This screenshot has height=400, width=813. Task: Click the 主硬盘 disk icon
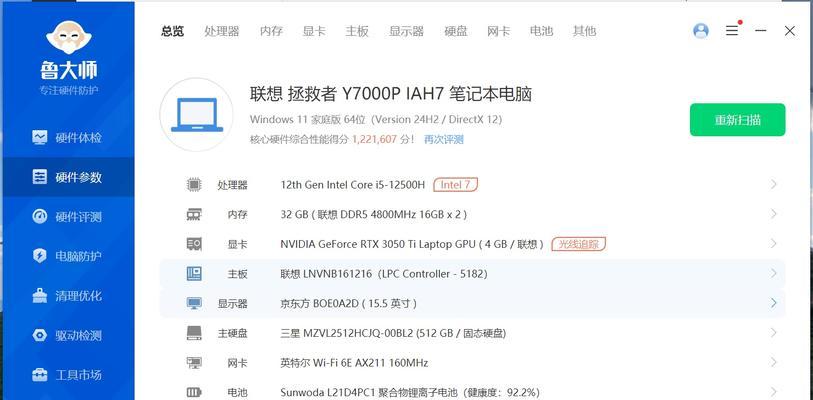194,333
